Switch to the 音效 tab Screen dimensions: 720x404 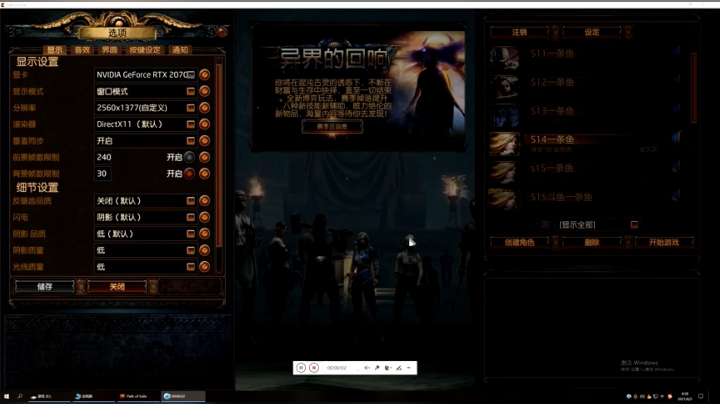82,50
